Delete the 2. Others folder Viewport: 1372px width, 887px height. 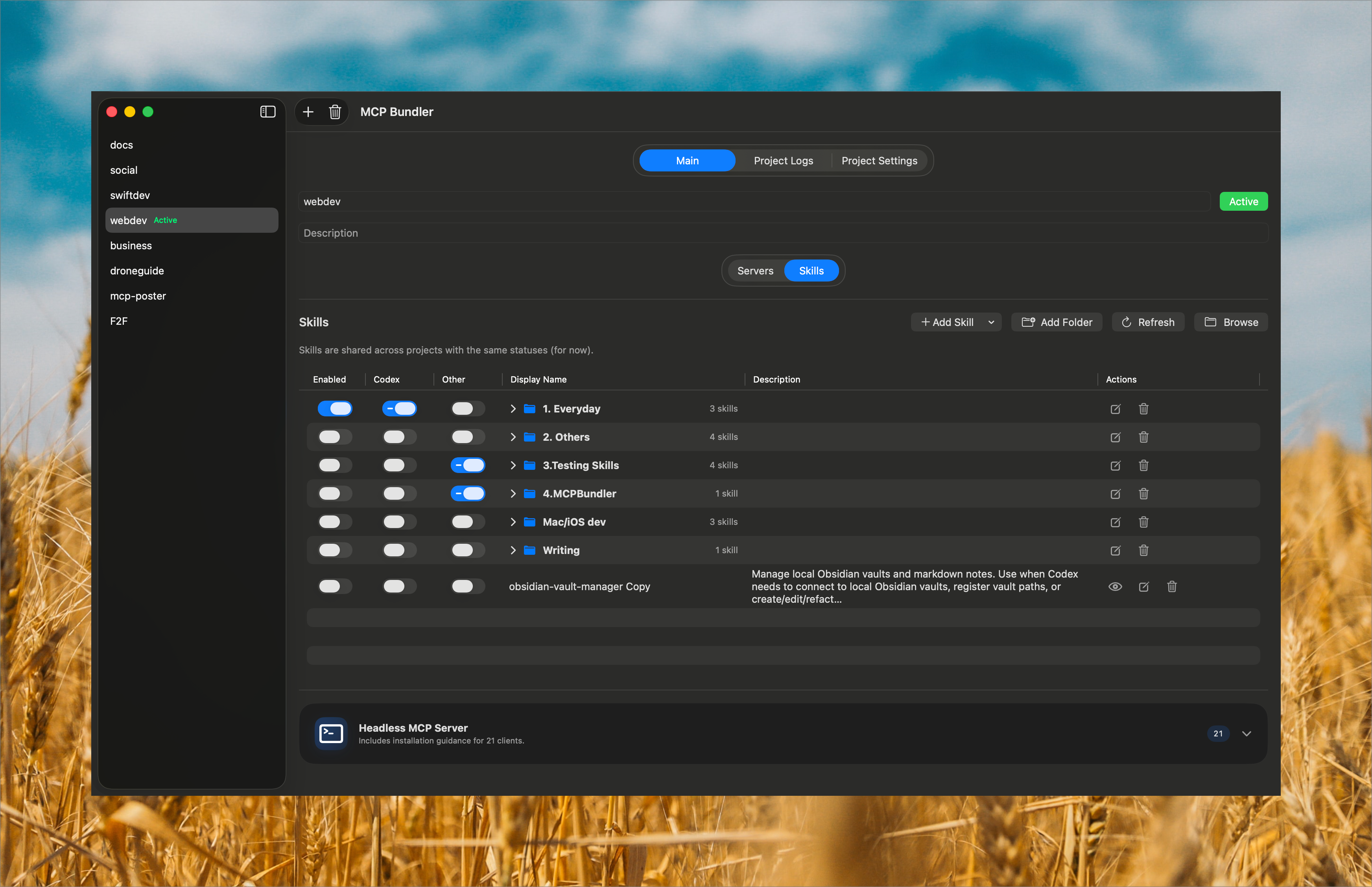(1143, 437)
